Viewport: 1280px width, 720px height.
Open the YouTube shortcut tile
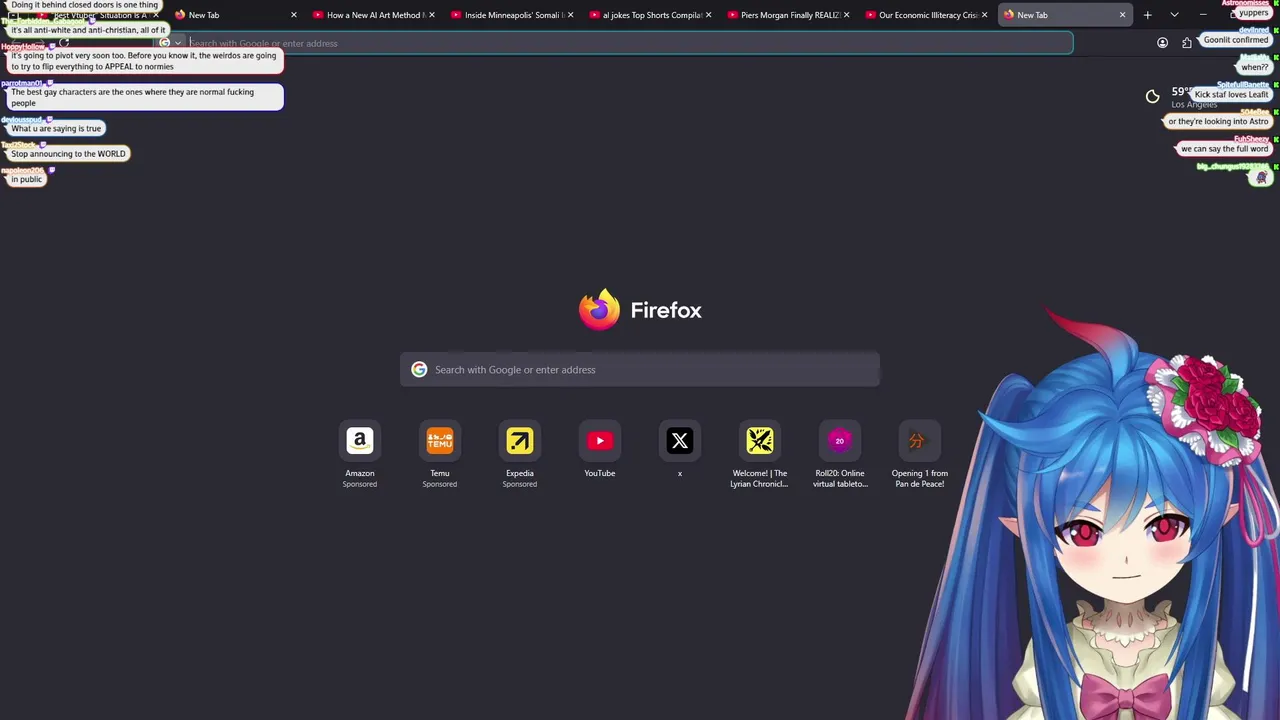click(x=600, y=441)
